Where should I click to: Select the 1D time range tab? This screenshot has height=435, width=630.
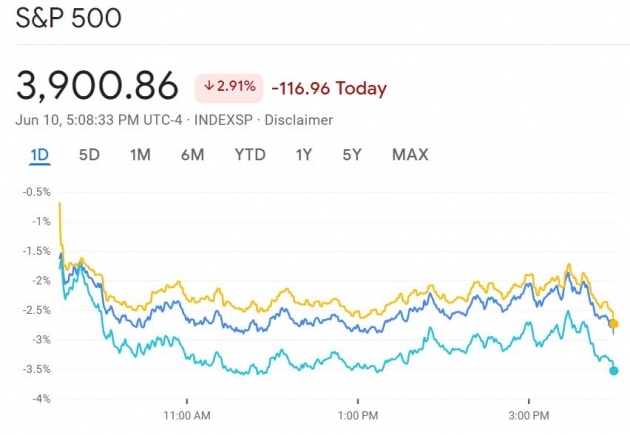coord(40,155)
